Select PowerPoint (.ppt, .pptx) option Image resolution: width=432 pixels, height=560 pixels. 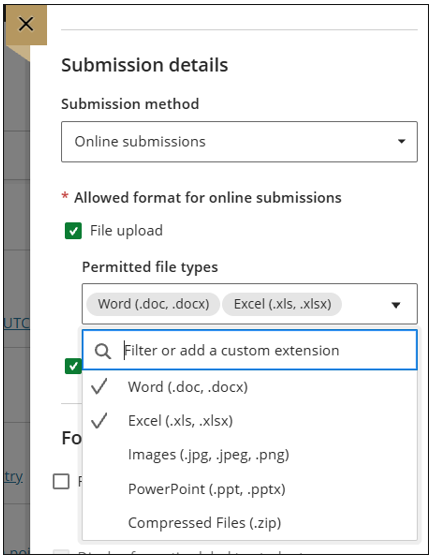click(x=250, y=489)
